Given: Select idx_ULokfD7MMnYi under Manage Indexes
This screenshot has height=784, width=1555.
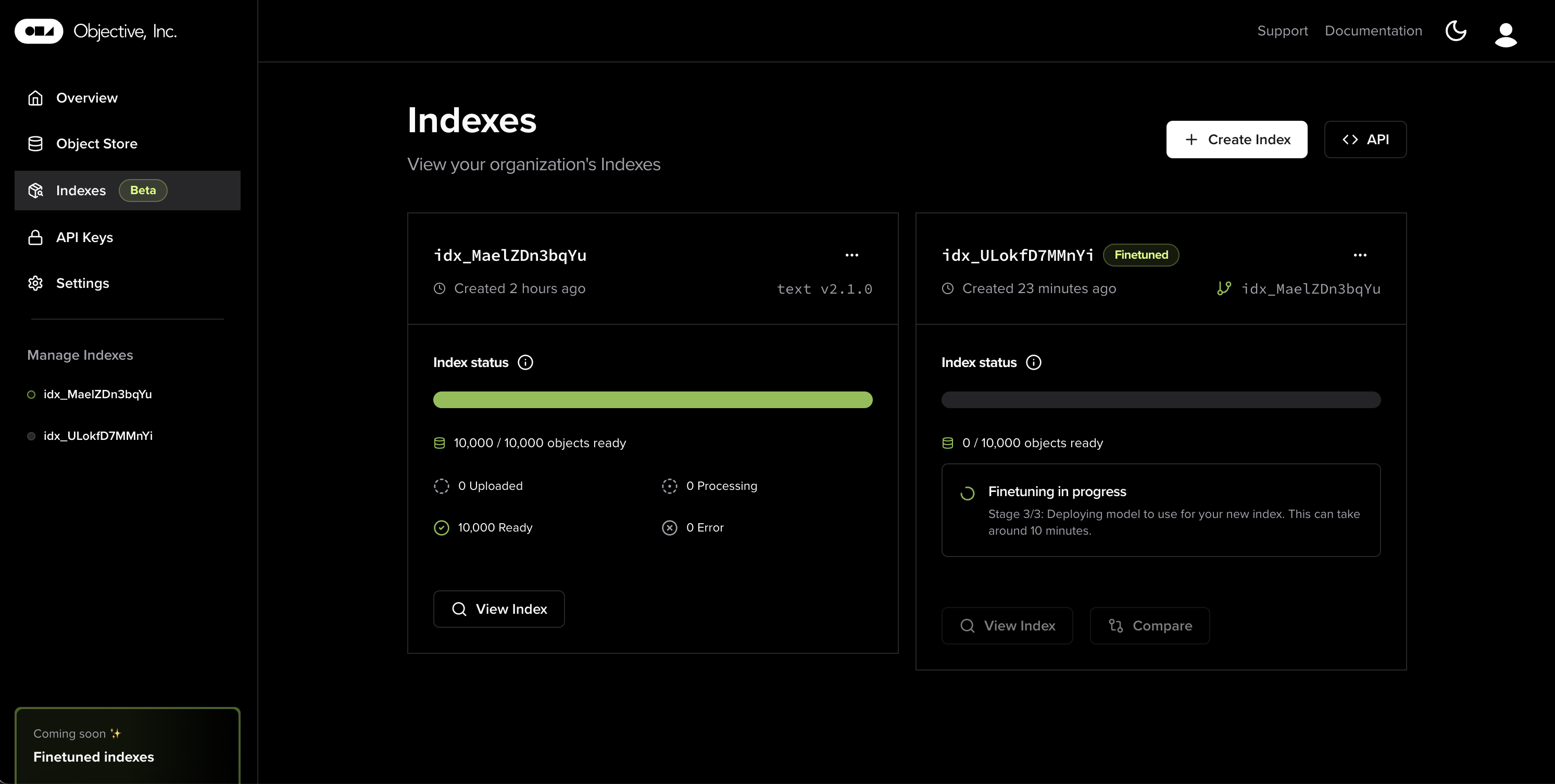Looking at the screenshot, I should coord(98,436).
